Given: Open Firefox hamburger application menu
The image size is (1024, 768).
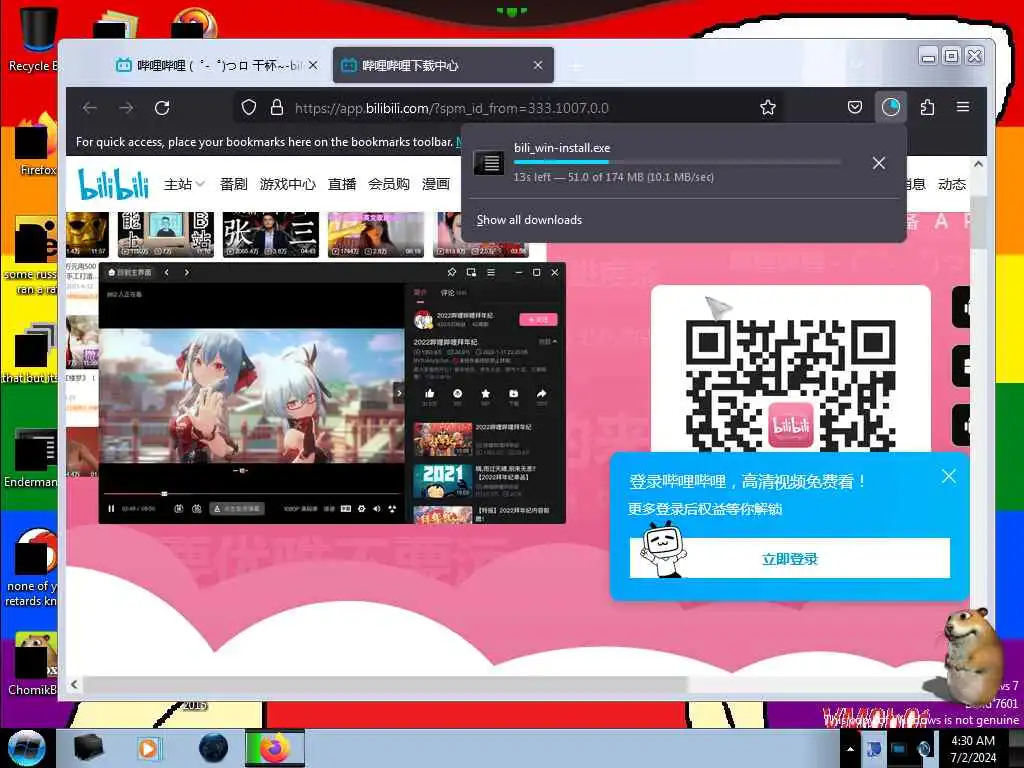Looking at the screenshot, I should coord(963,107).
